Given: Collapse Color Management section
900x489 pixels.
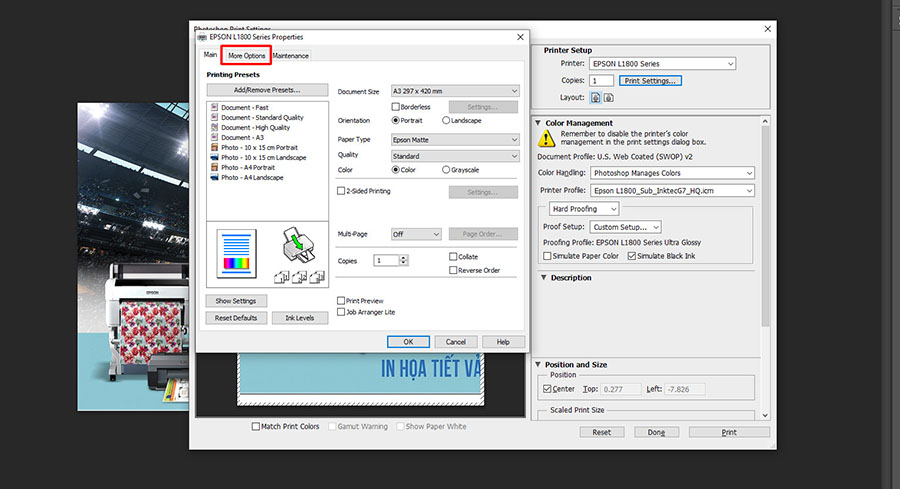Looking at the screenshot, I should click(x=538, y=123).
